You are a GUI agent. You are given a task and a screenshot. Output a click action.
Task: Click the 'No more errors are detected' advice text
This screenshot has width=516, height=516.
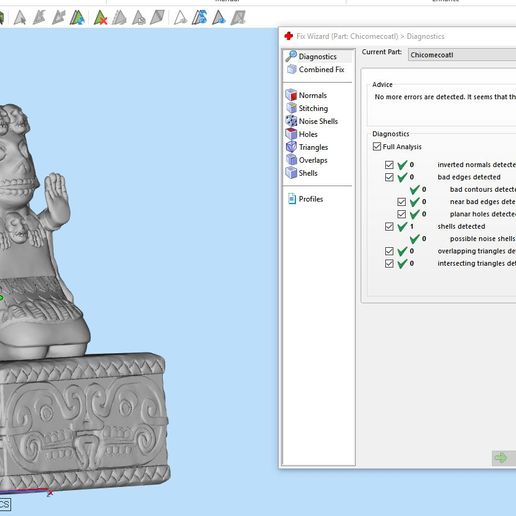[445, 97]
